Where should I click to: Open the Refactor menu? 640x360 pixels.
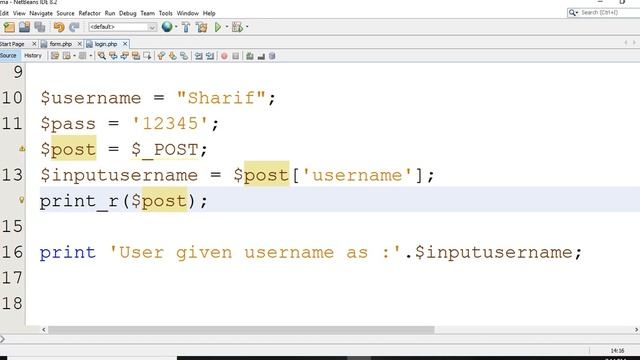pos(89,13)
